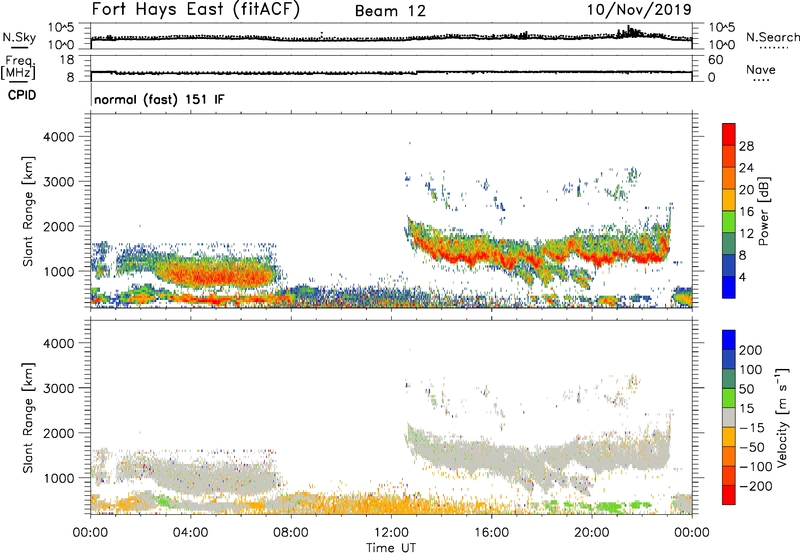
Task: Click the '2000' tick in the power panel
Action: pyautogui.click(x=59, y=226)
